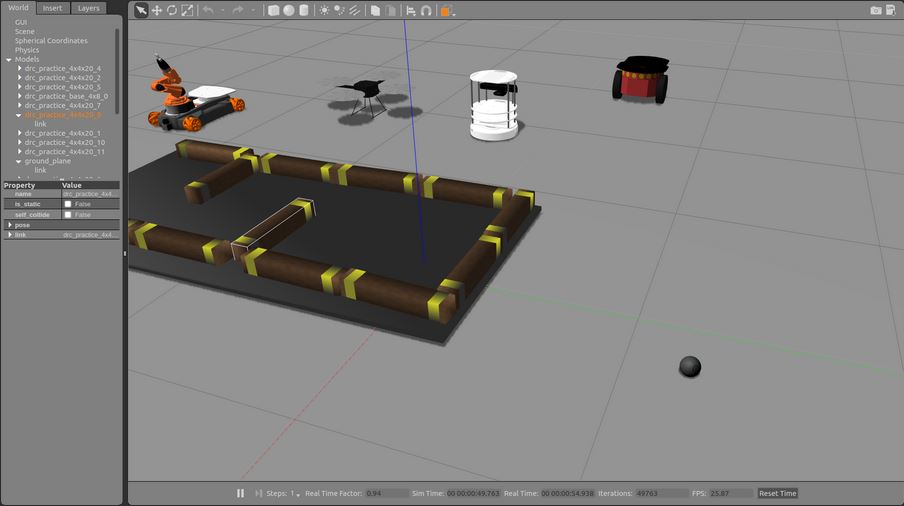Image resolution: width=904 pixels, height=506 pixels.
Task: Expand drc_practice_4x4x20_10 model
Action: tap(20, 142)
